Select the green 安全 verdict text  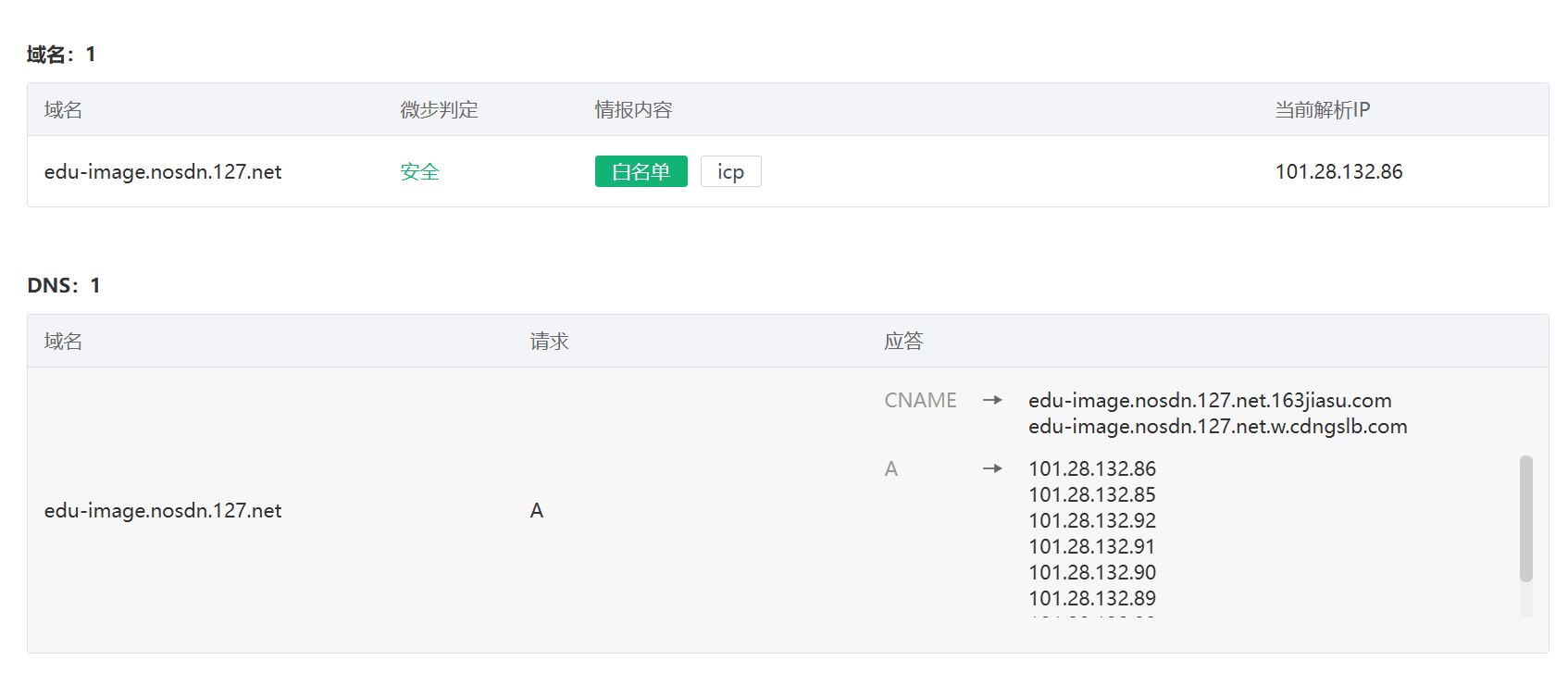point(419,171)
